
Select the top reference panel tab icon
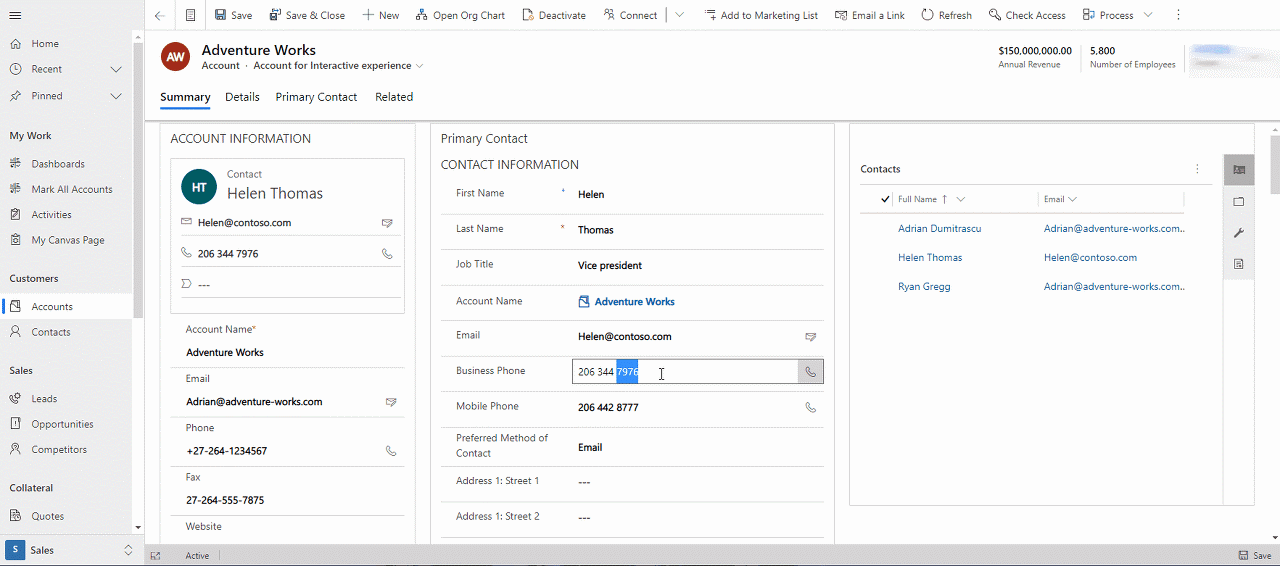coord(1239,170)
